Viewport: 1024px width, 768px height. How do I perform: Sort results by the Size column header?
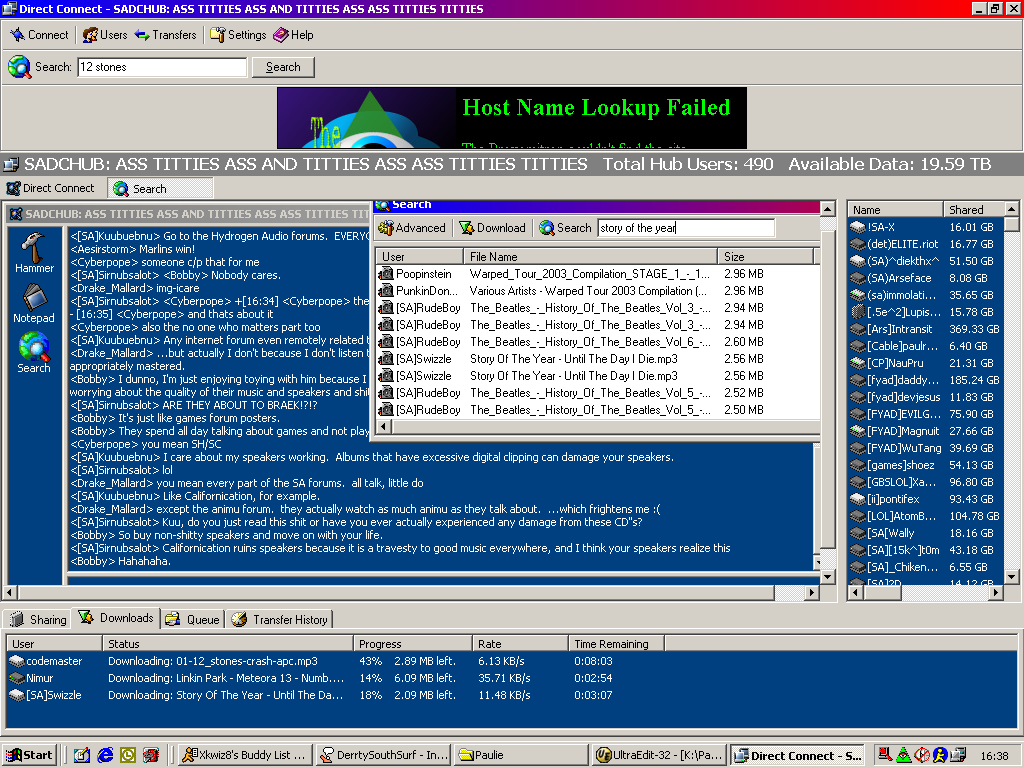pos(765,257)
